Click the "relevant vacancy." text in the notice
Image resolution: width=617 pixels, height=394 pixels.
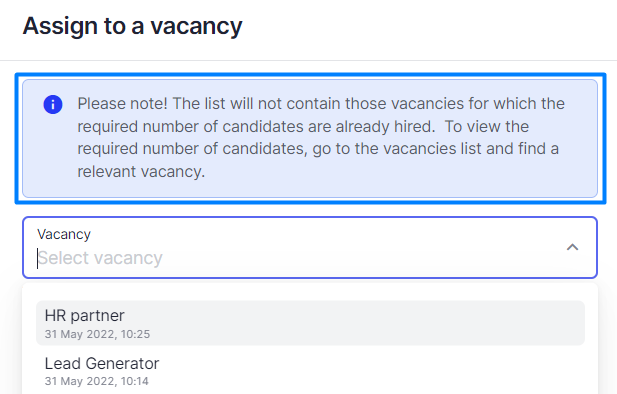coord(141,172)
